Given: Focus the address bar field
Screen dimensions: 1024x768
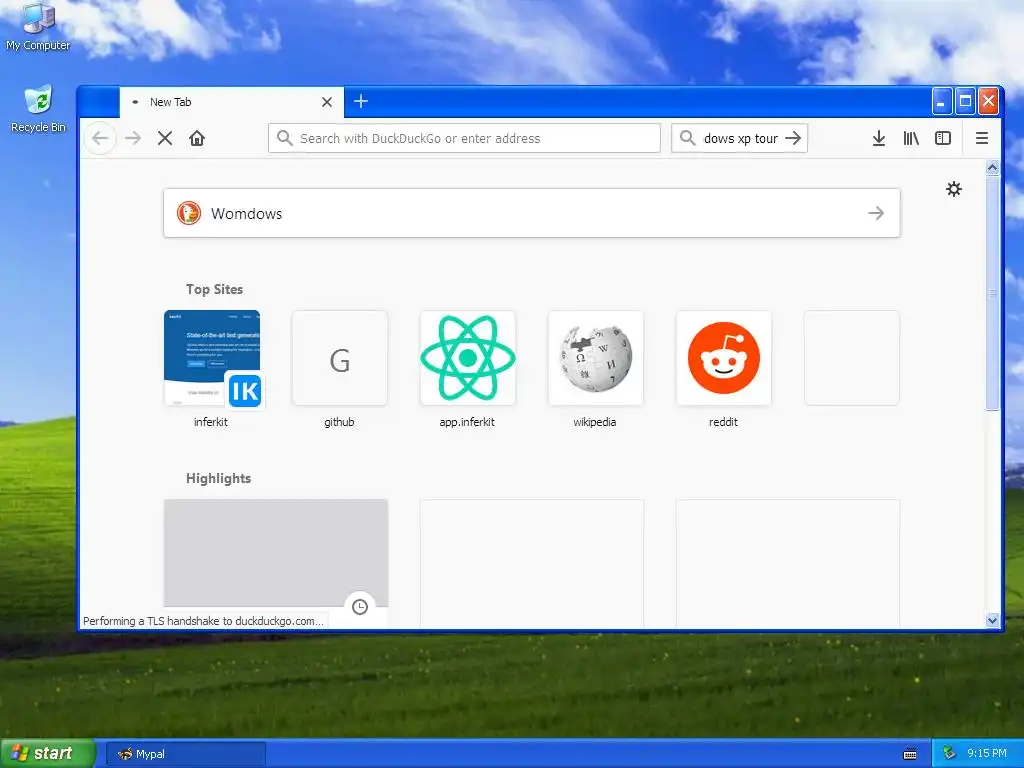Looking at the screenshot, I should (x=464, y=138).
